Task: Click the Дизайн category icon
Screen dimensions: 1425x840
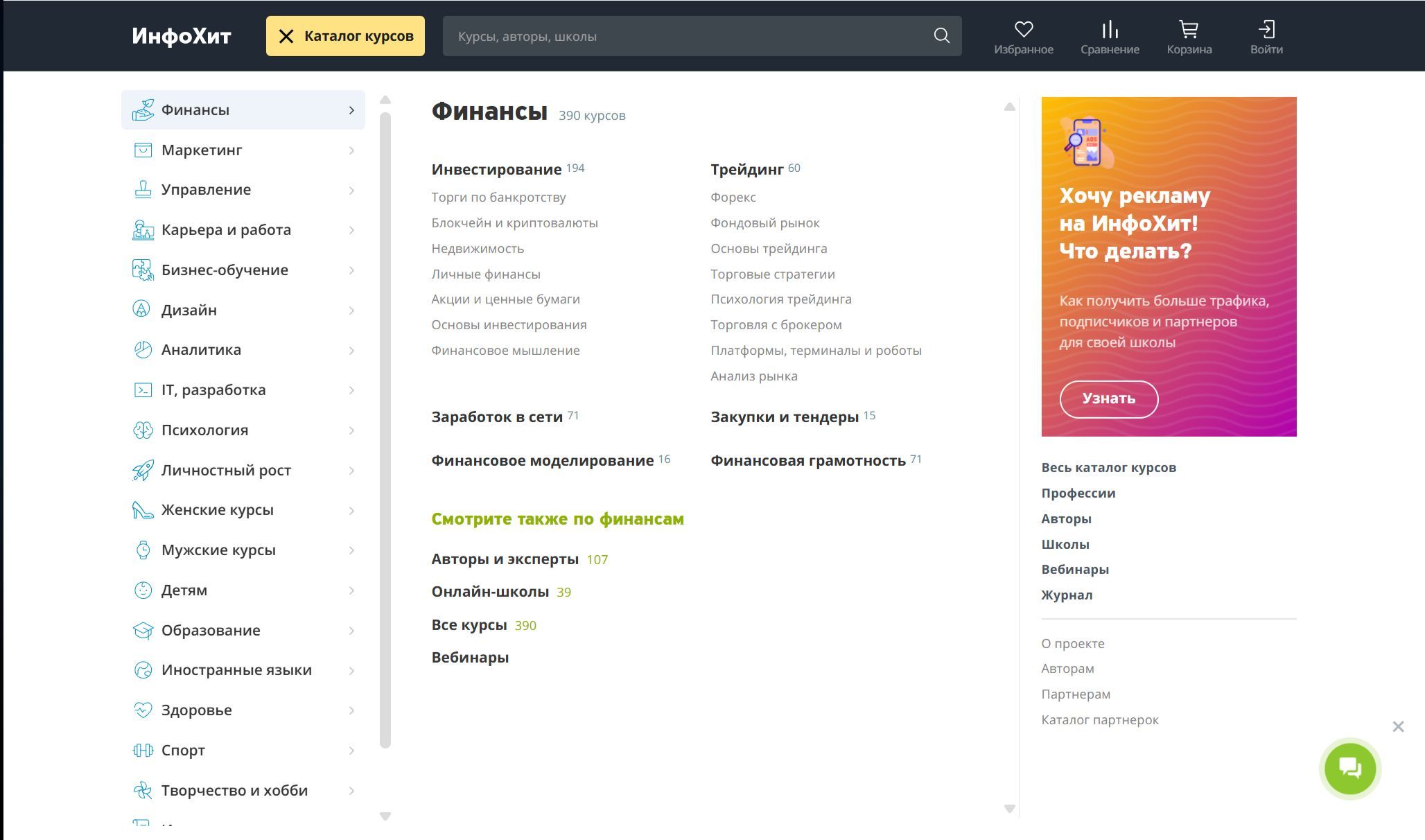Action: (142, 309)
